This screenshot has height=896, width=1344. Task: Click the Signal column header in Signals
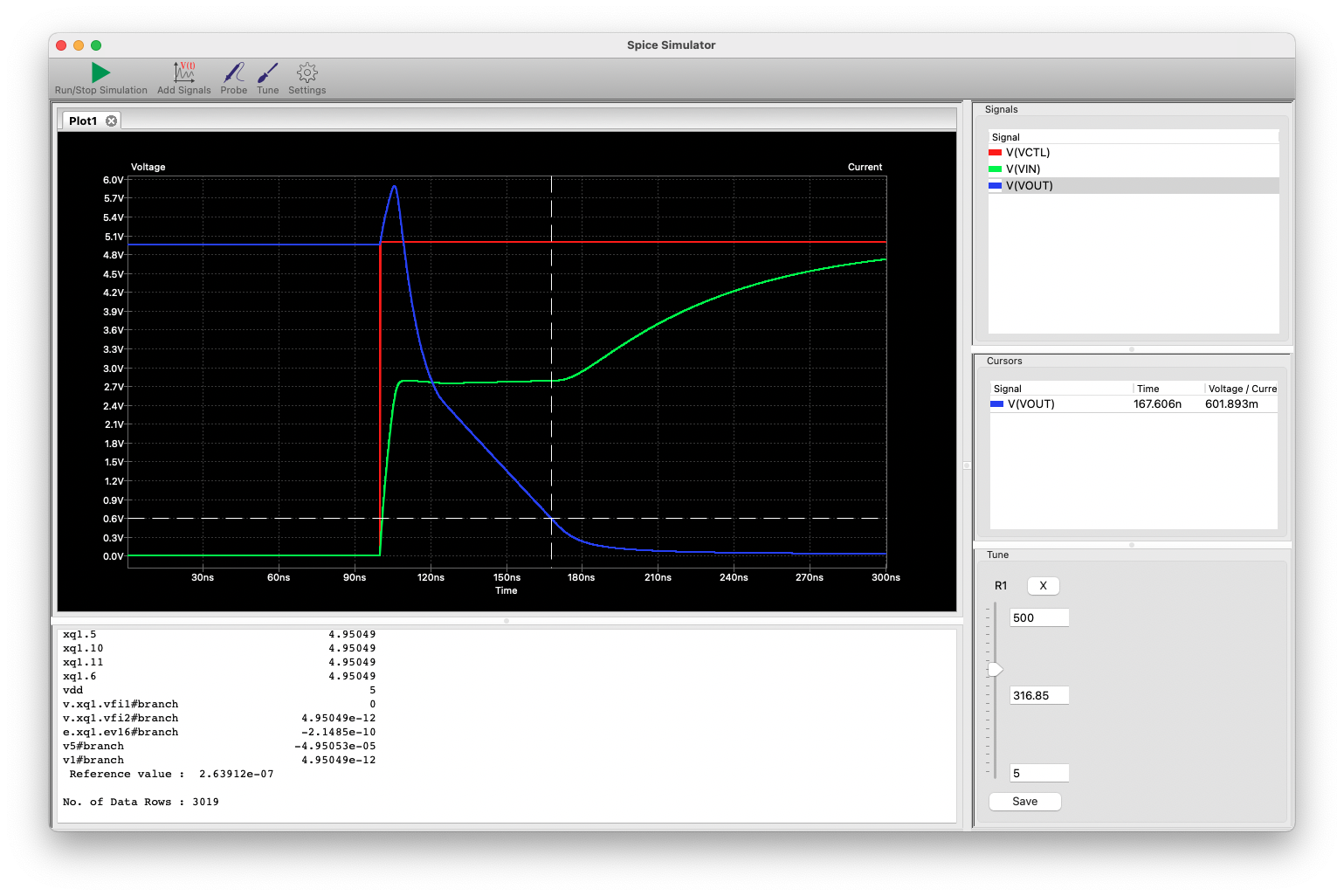coord(1133,137)
